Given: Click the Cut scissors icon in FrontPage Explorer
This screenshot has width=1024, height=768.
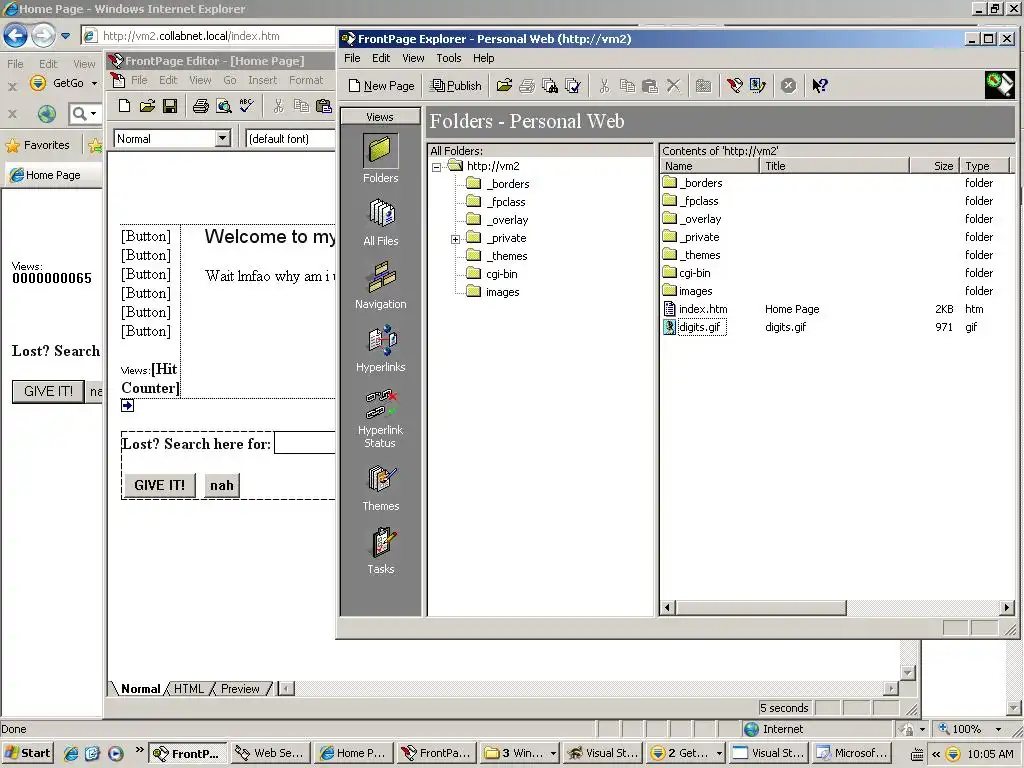Looking at the screenshot, I should [x=605, y=86].
